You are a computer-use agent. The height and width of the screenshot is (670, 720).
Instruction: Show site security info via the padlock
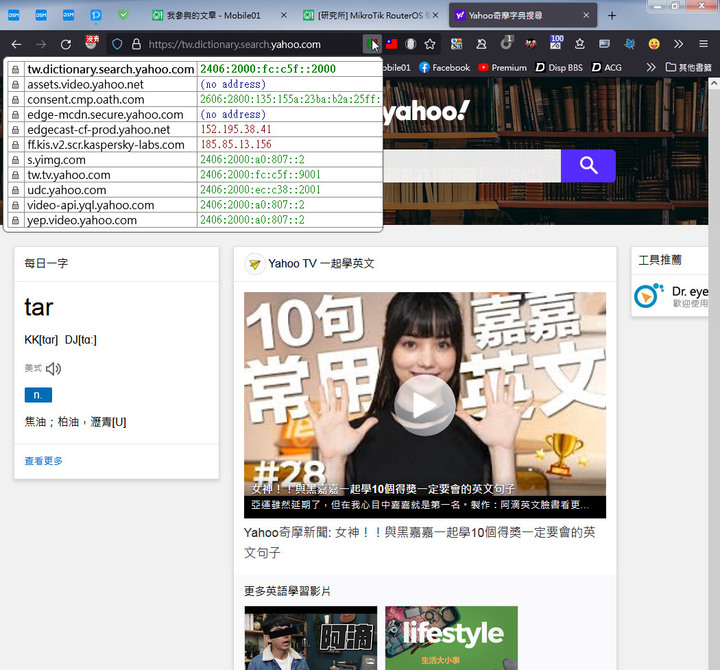point(136,44)
